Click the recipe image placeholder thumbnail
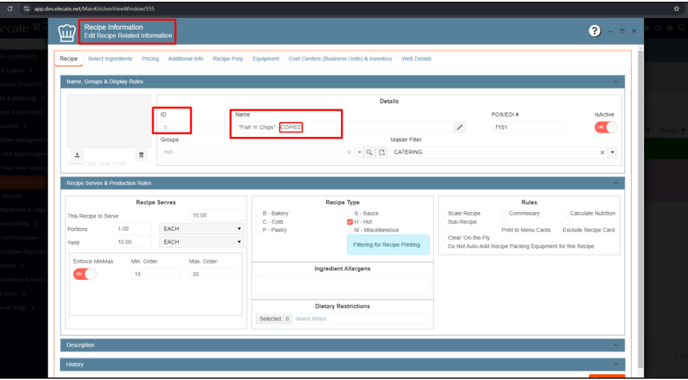The width and height of the screenshot is (688, 380). (109, 121)
